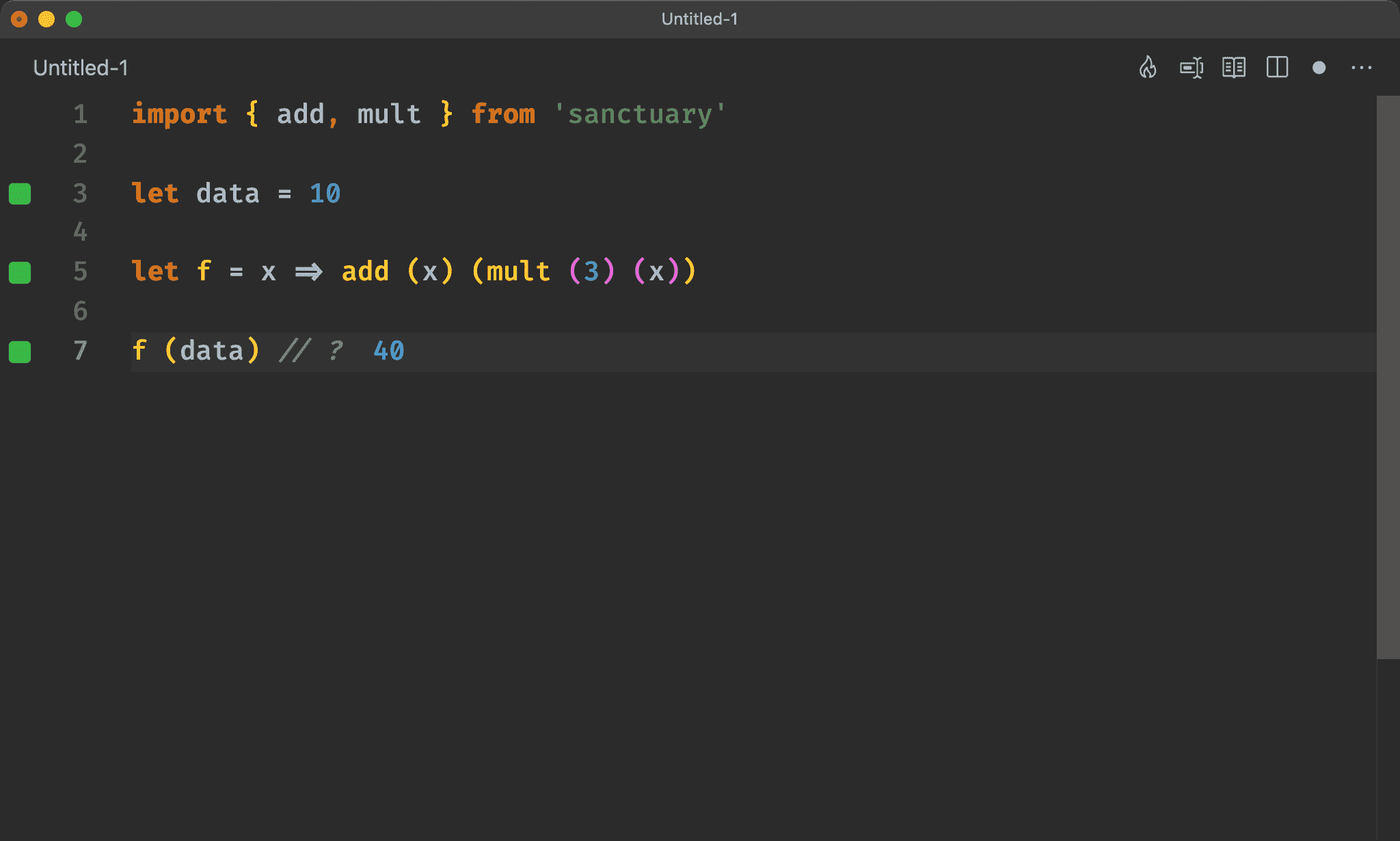Image resolution: width=1400 pixels, height=841 pixels.
Task: Click the editor layout toggle icon
Action: tap(1278, 67)
